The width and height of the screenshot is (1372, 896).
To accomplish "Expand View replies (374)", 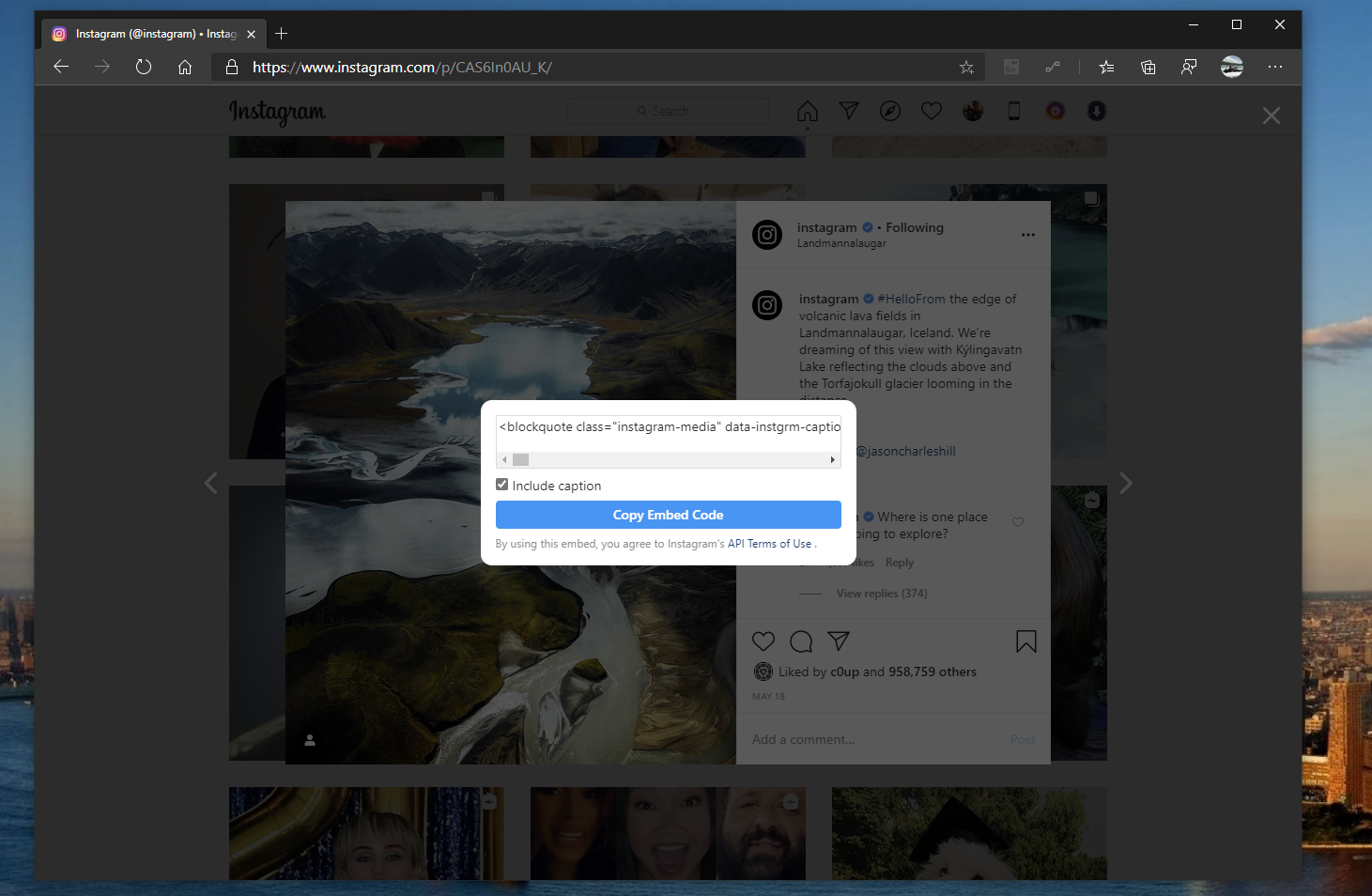I will (x=881, y=593).
